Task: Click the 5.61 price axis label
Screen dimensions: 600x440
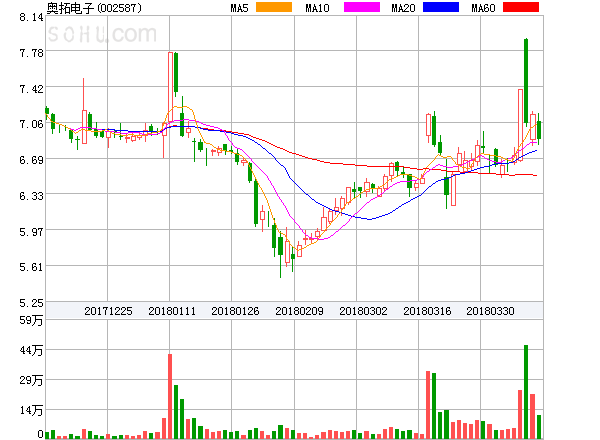Action: (31, 267)
